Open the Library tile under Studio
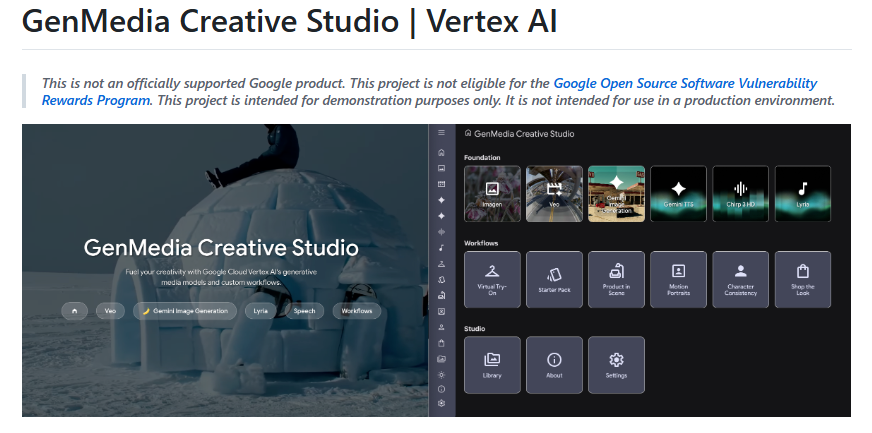 click(x=492, y=365)
